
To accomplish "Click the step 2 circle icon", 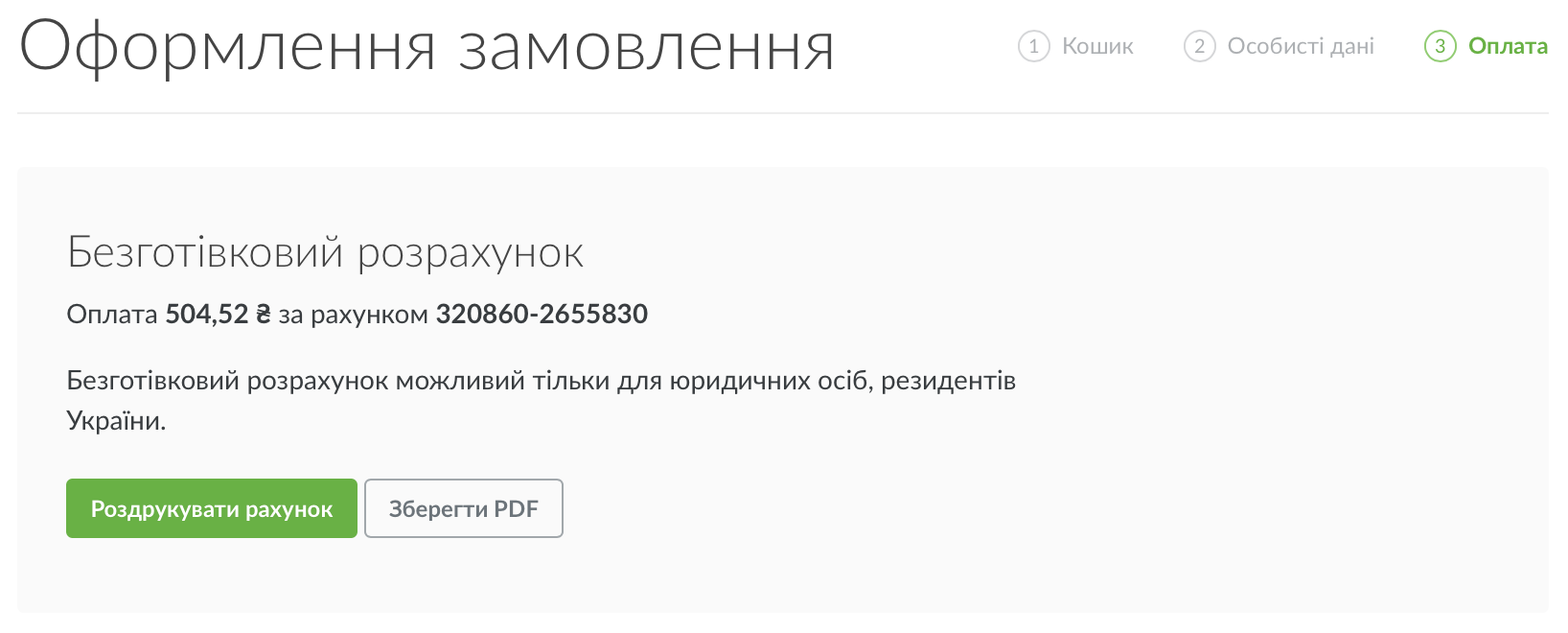I will point(1199,46).
